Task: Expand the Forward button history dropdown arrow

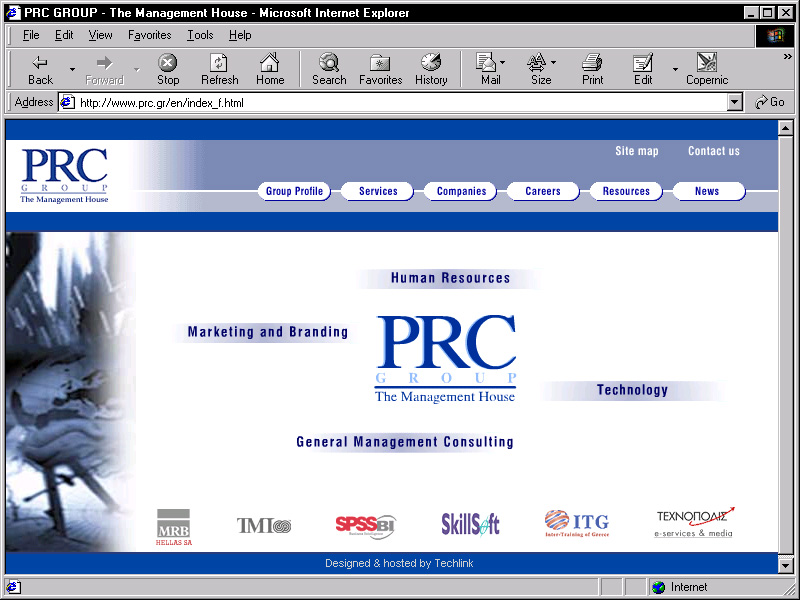Action: (136, 69)
